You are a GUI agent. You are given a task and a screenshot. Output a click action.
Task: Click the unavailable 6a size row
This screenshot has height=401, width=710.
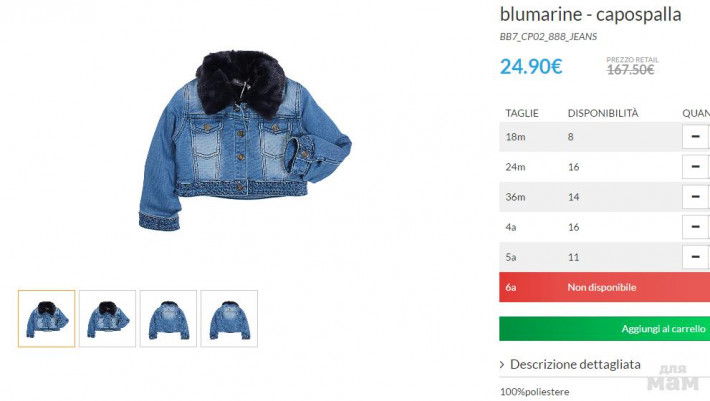604,287
